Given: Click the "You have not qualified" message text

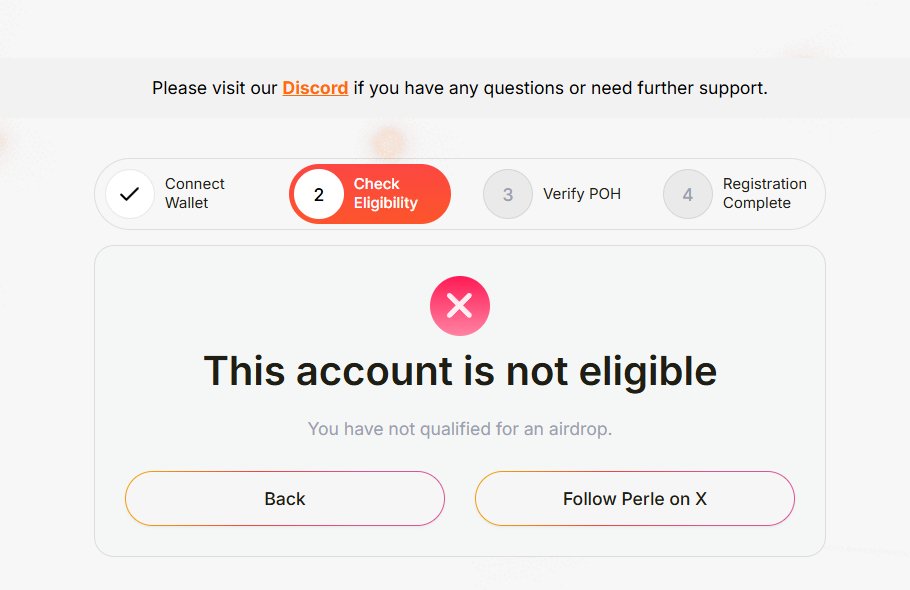Looking at the screenshot, I should 460,429.
